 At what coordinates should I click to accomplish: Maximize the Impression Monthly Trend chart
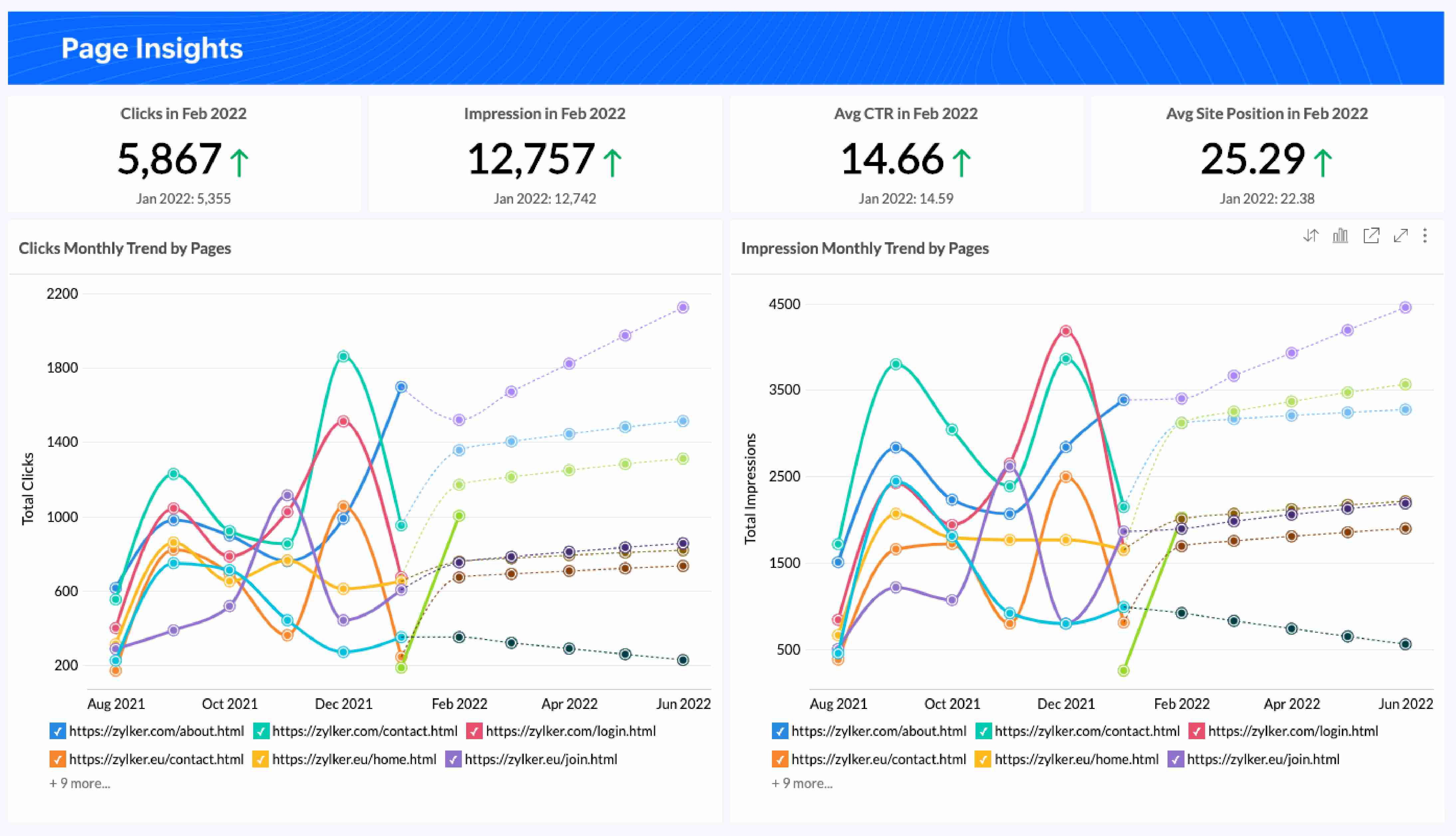[1401, 236]
